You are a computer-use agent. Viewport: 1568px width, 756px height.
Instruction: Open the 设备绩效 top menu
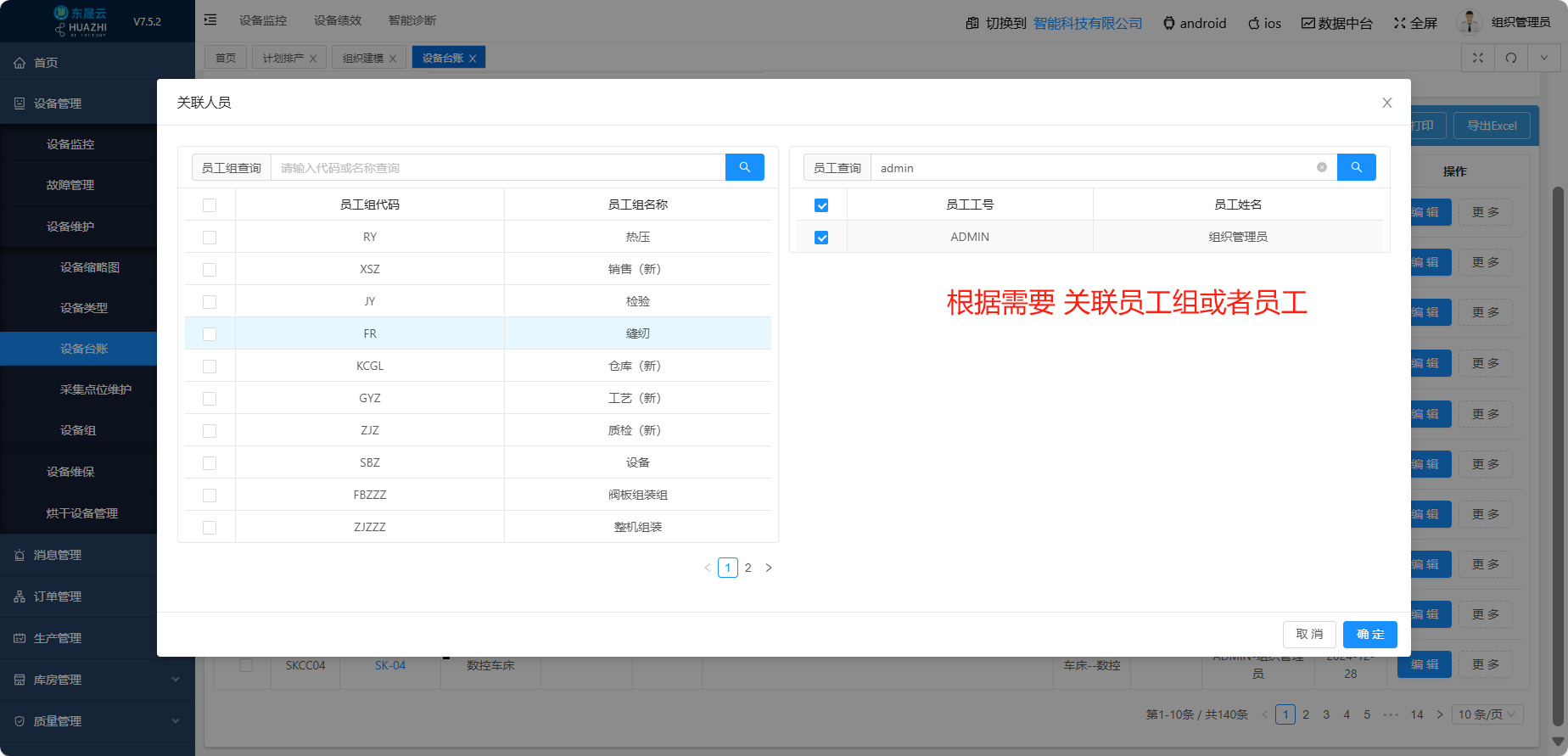338,20
